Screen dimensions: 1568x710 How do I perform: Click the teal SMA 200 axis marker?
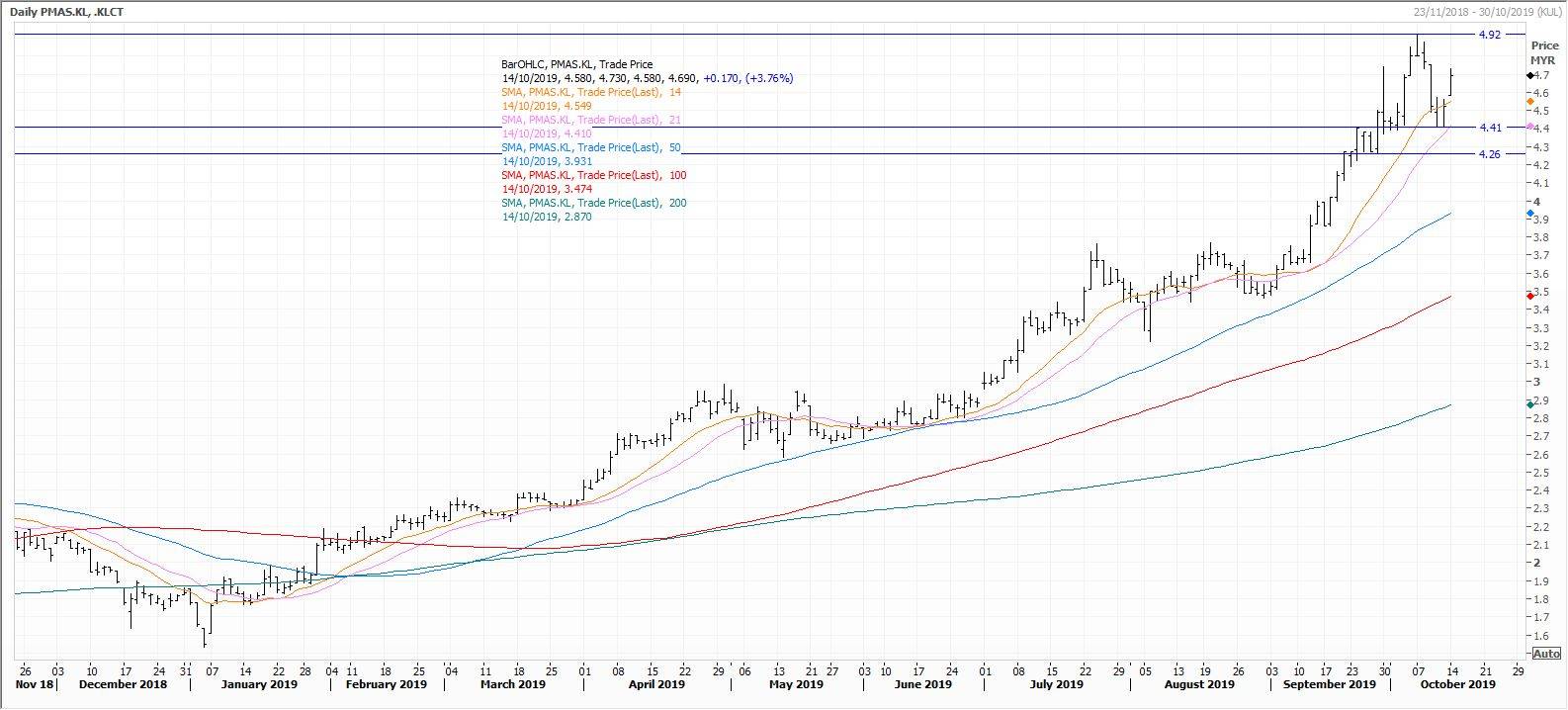pyautogui.click(x=1530, y=403)
